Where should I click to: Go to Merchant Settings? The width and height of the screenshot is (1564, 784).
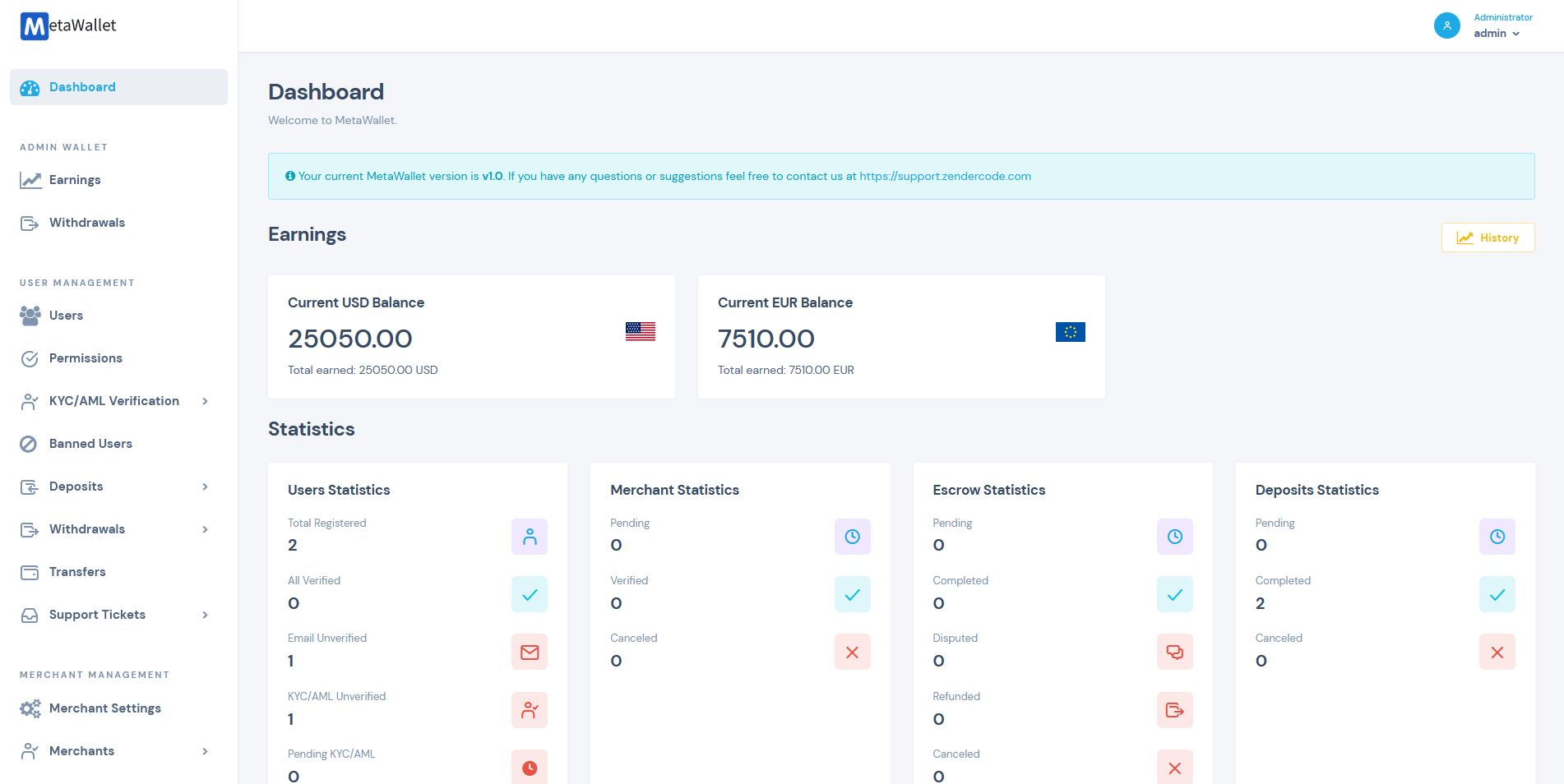click(104, 708)
